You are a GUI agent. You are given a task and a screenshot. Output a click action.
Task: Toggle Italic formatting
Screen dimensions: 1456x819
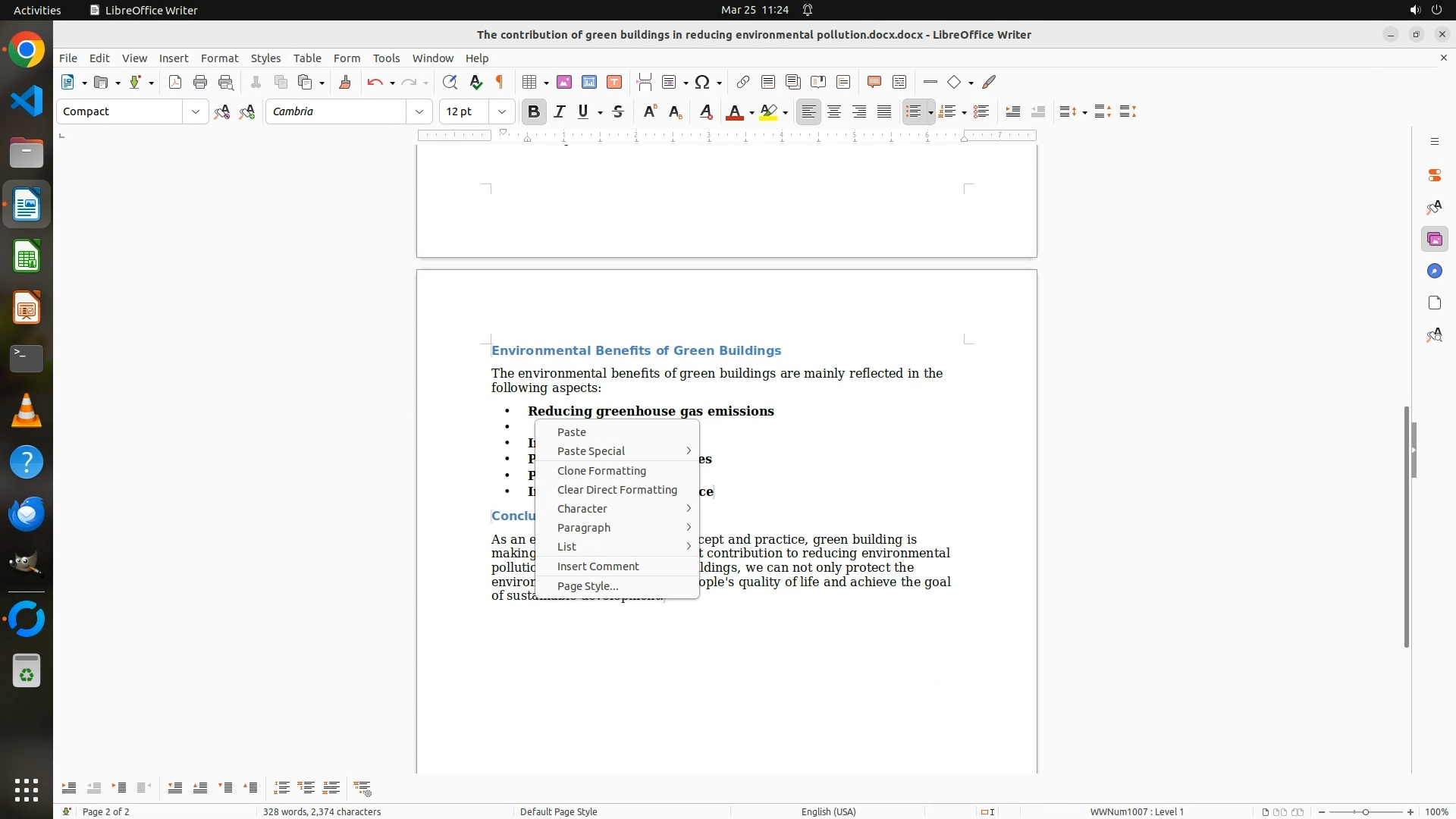pyautogui.click(x=560, y=112)
